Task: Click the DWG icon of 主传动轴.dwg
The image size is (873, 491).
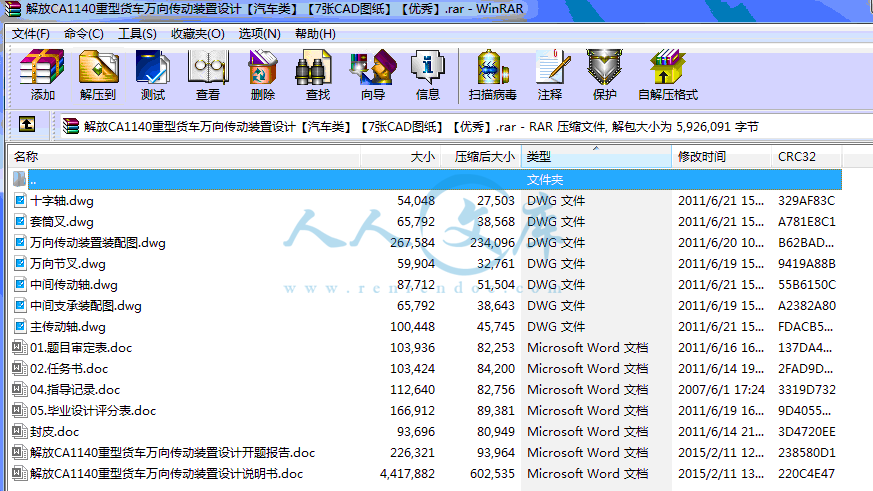Action: (x=20, y=326)
